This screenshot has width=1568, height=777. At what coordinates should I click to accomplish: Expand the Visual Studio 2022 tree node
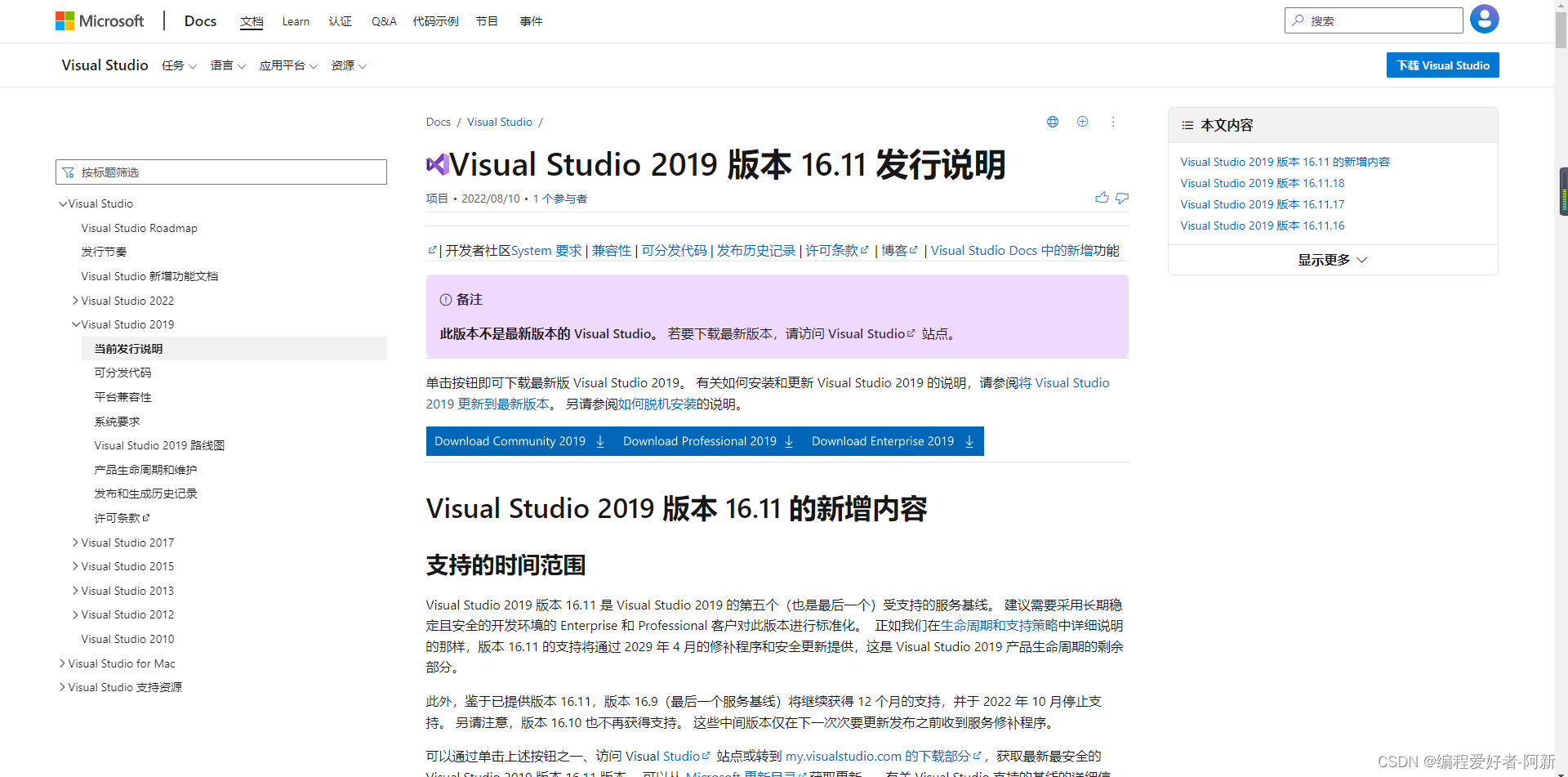coord(76,301)
